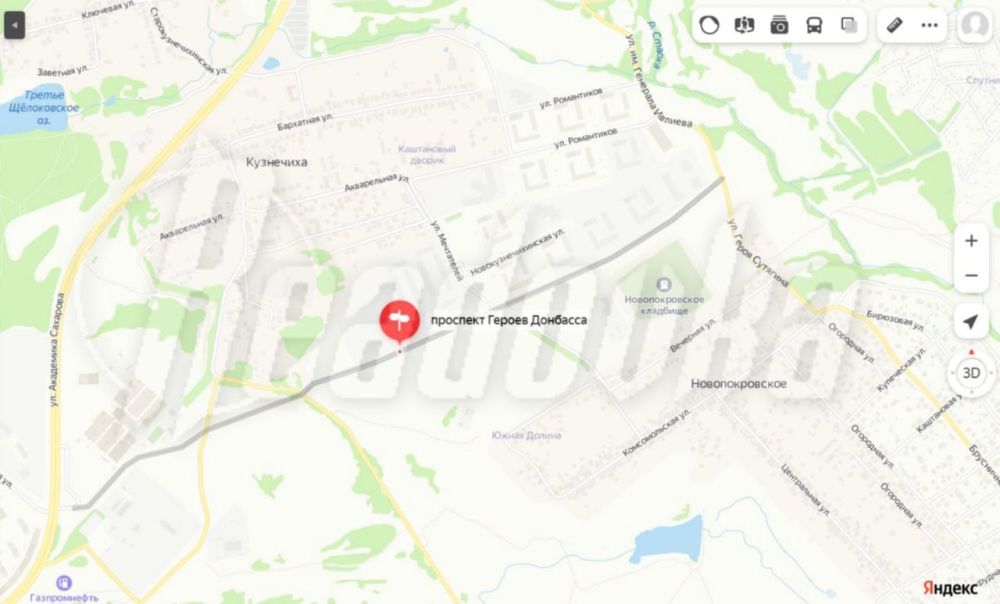The height and width of the screenshot is (604, 1000).
Task: Click Новопокровское кладбище cemetery icon
Action: (x=664, y=284)
